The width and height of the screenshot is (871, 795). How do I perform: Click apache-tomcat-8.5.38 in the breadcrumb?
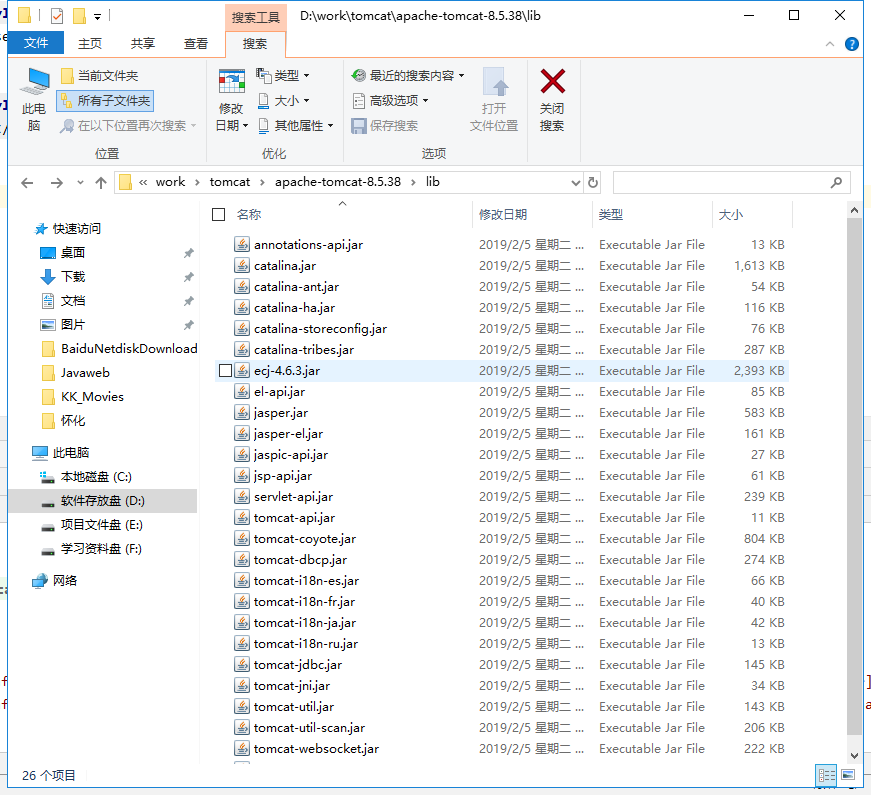(x=338, y=182)
